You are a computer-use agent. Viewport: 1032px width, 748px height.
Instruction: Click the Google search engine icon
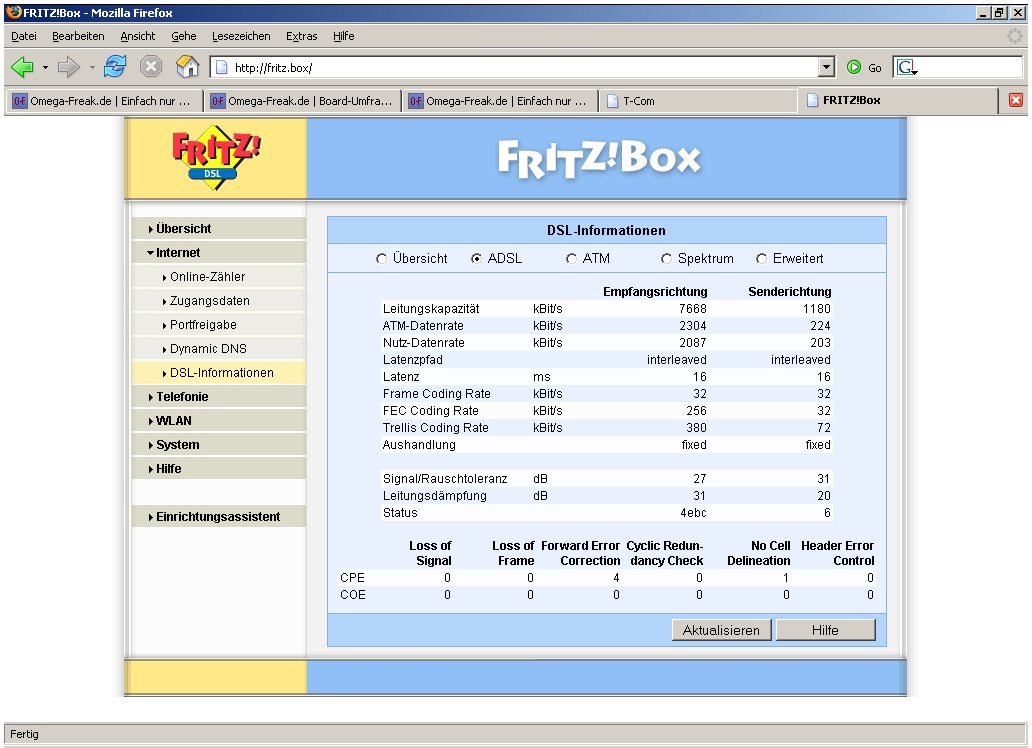pyautogui.click(x=907, y=67)
